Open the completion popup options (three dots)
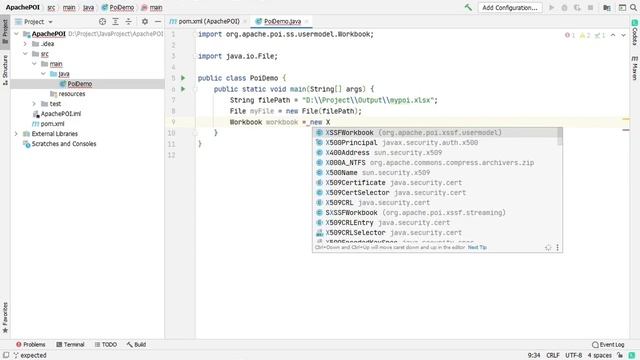 point(558,247)
